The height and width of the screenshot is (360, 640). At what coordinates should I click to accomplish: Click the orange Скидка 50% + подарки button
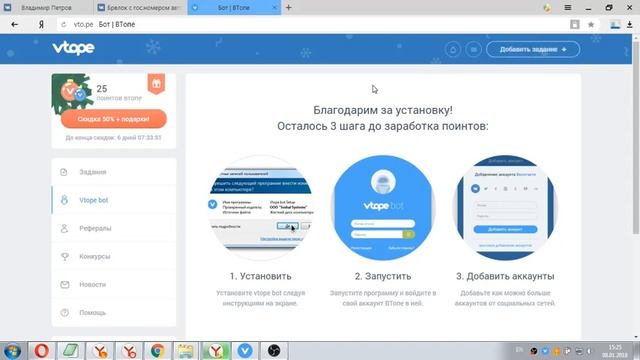click(113, 119)
